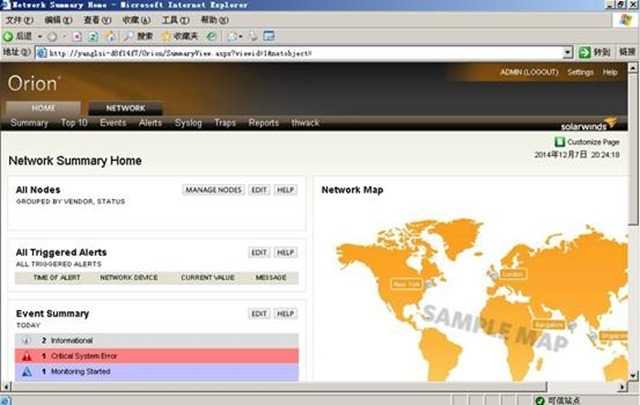Open the Top 10 view
Viewport: 640px width, 405px height.
(74, 122)
